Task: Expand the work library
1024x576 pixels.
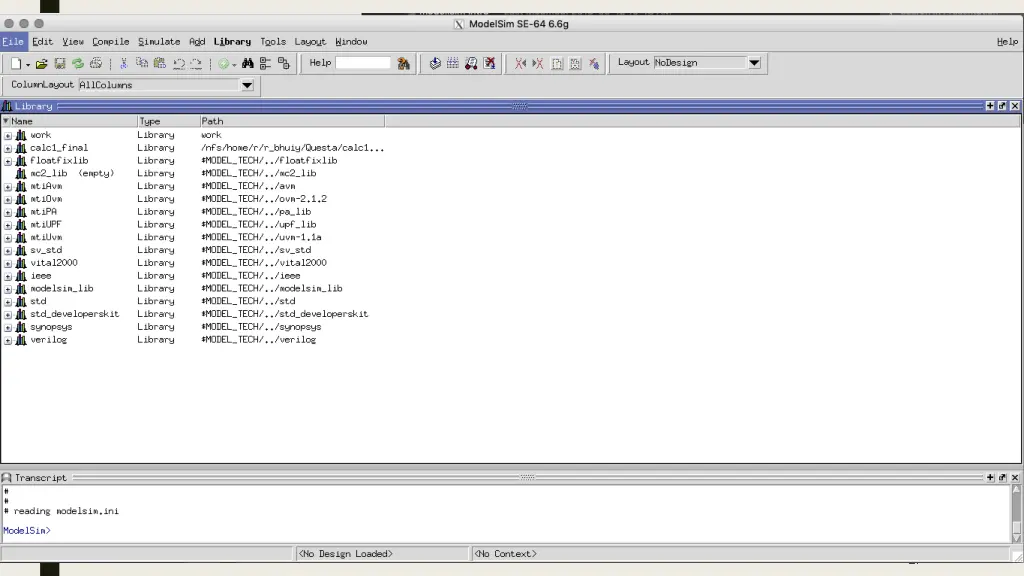Action: [8, 135]
